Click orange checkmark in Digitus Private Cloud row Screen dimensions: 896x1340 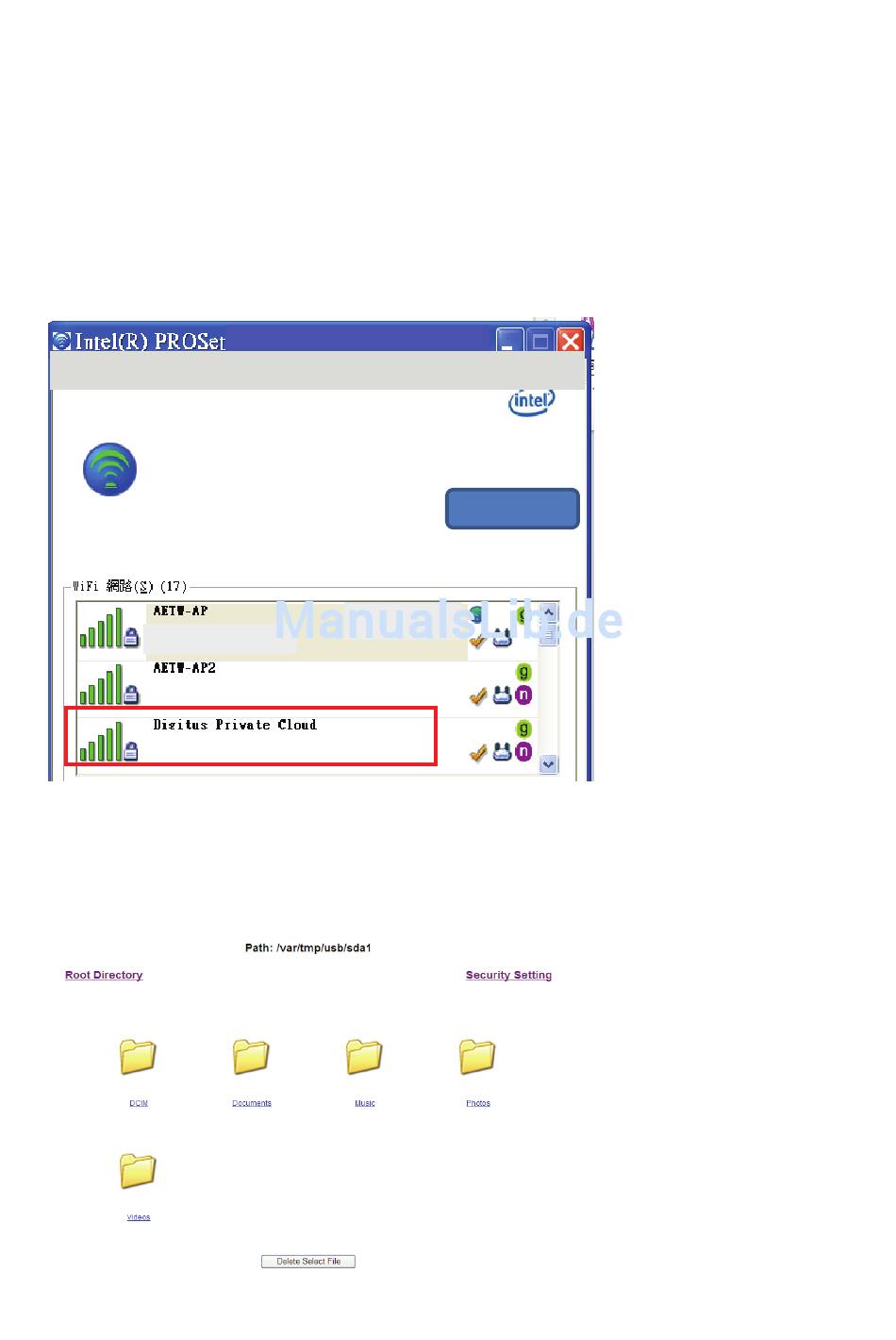pos(478,753)
